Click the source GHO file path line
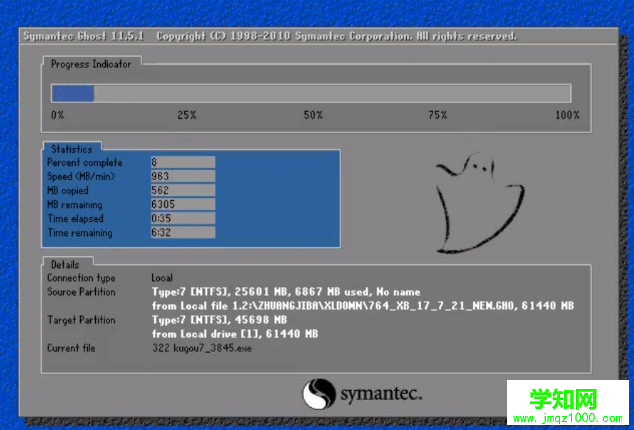Screen dimensions: 634x430 363,306
